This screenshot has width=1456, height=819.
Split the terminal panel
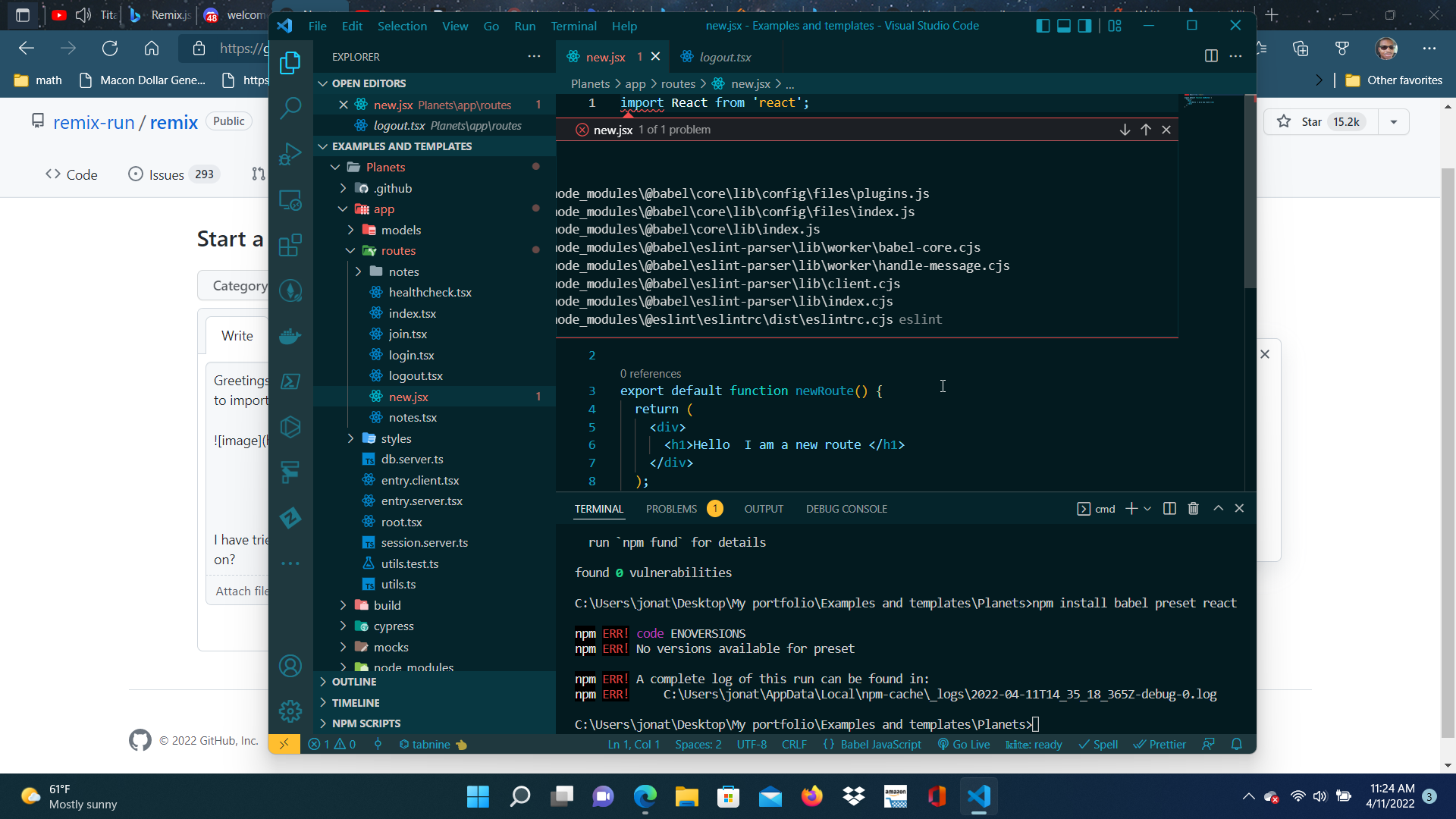pyautogui.click(x=1169, y=508)
